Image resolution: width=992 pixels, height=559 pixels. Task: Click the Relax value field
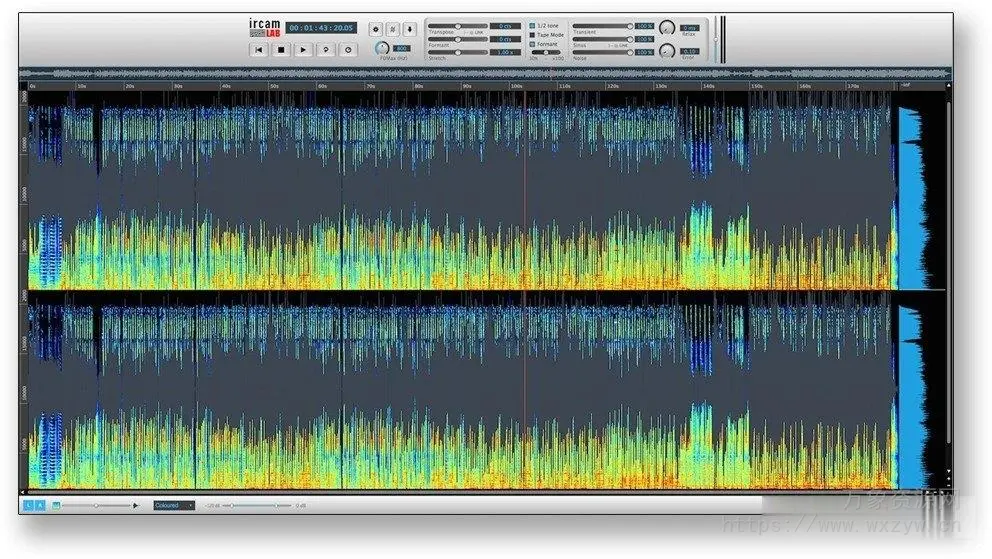point(689,28)
